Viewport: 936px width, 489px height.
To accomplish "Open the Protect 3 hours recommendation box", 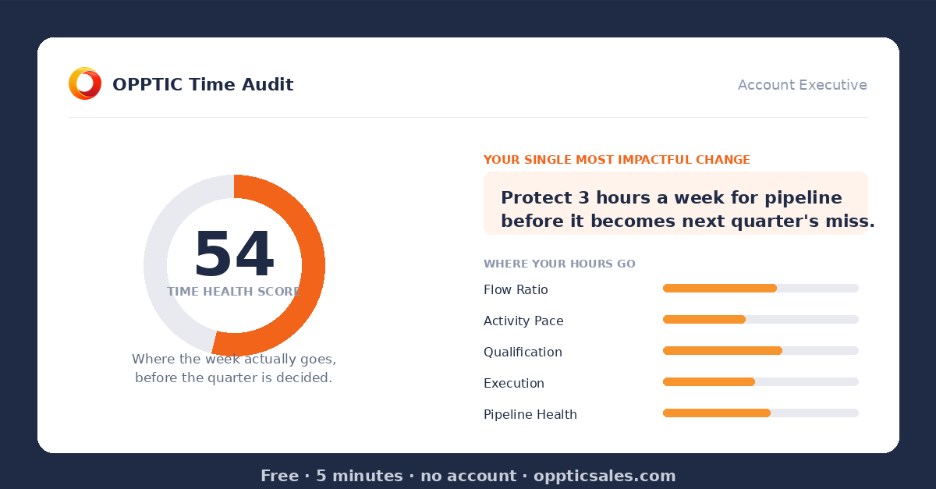I will coord(675,203).
